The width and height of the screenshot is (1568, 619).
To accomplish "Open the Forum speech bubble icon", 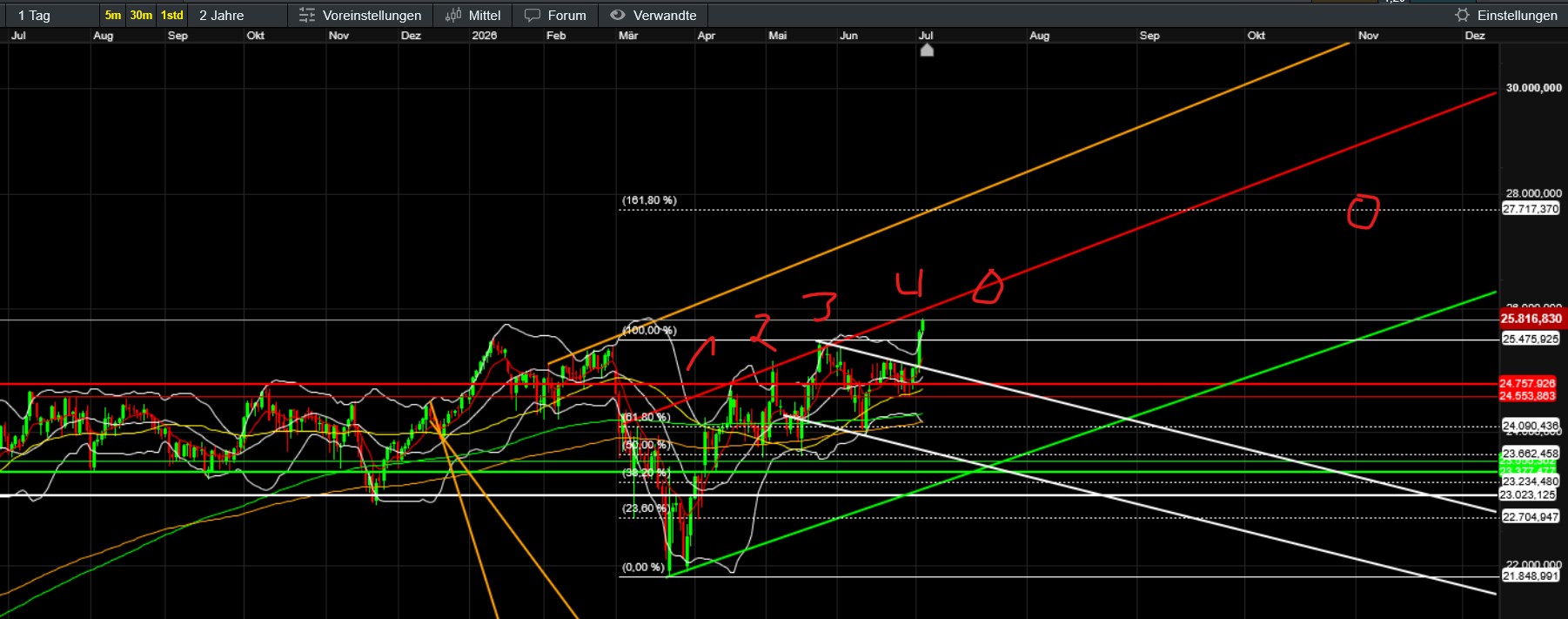I will (x=533, y=15).
